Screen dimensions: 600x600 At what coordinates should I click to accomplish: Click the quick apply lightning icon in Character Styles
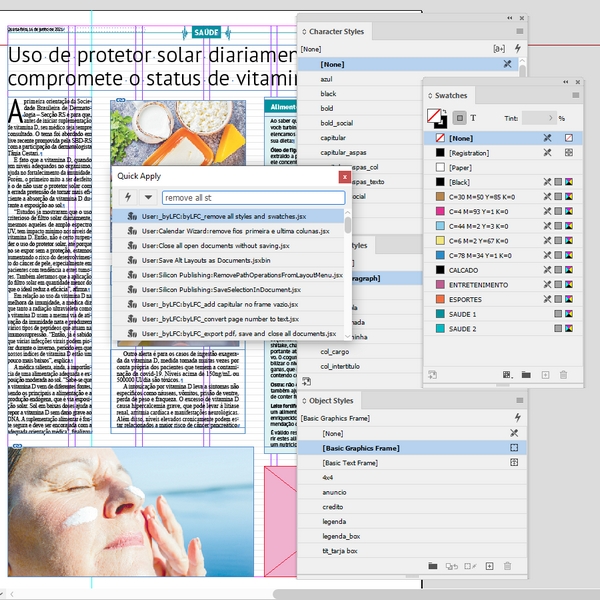click(x=518, y=48)
